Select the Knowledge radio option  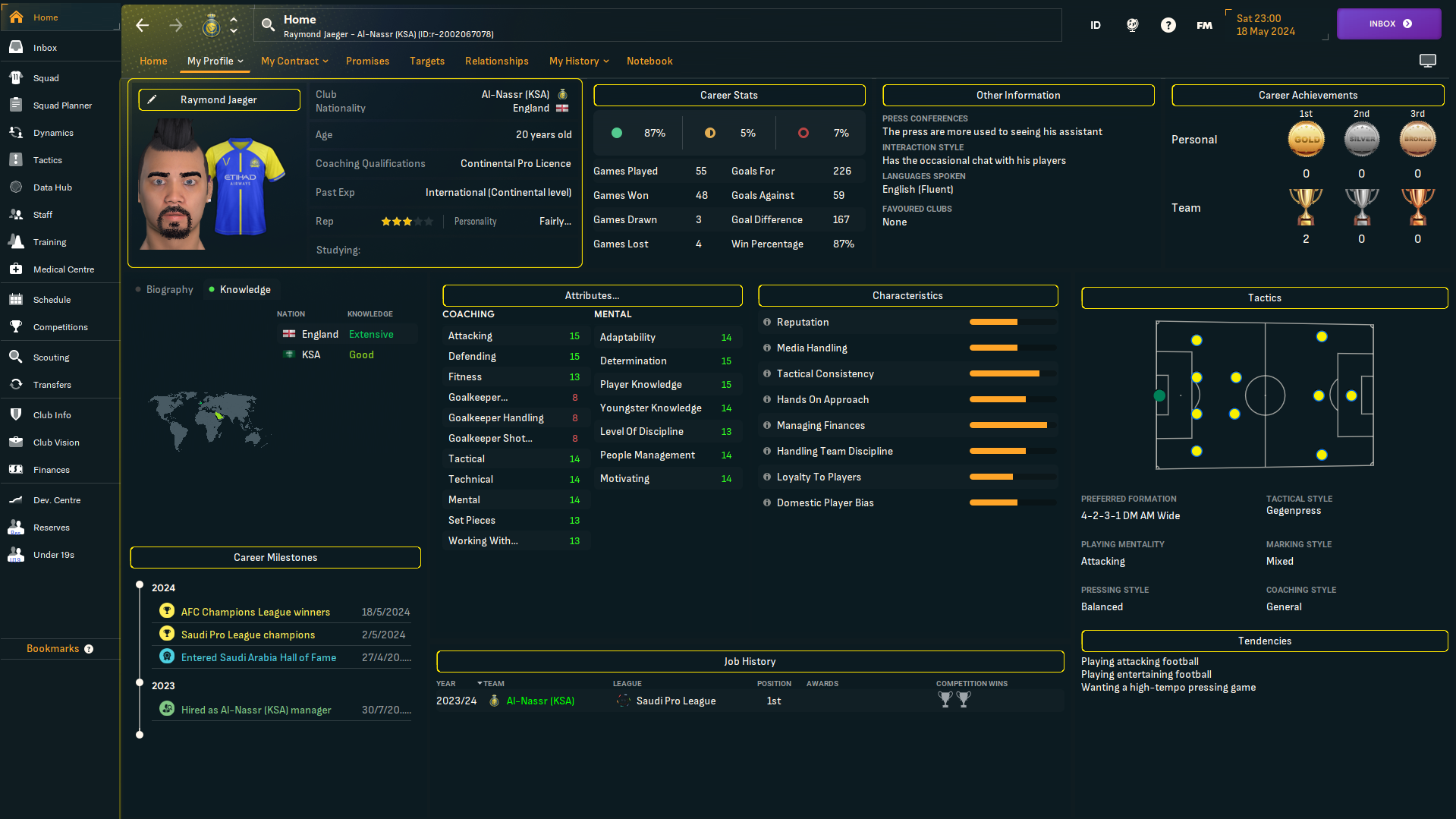click(x=241, y=289)
